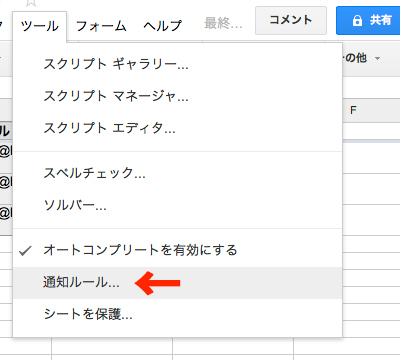Open the ヘルプ menu
Image resolution: width=400 pixels, height=360 pixels.
163,26
